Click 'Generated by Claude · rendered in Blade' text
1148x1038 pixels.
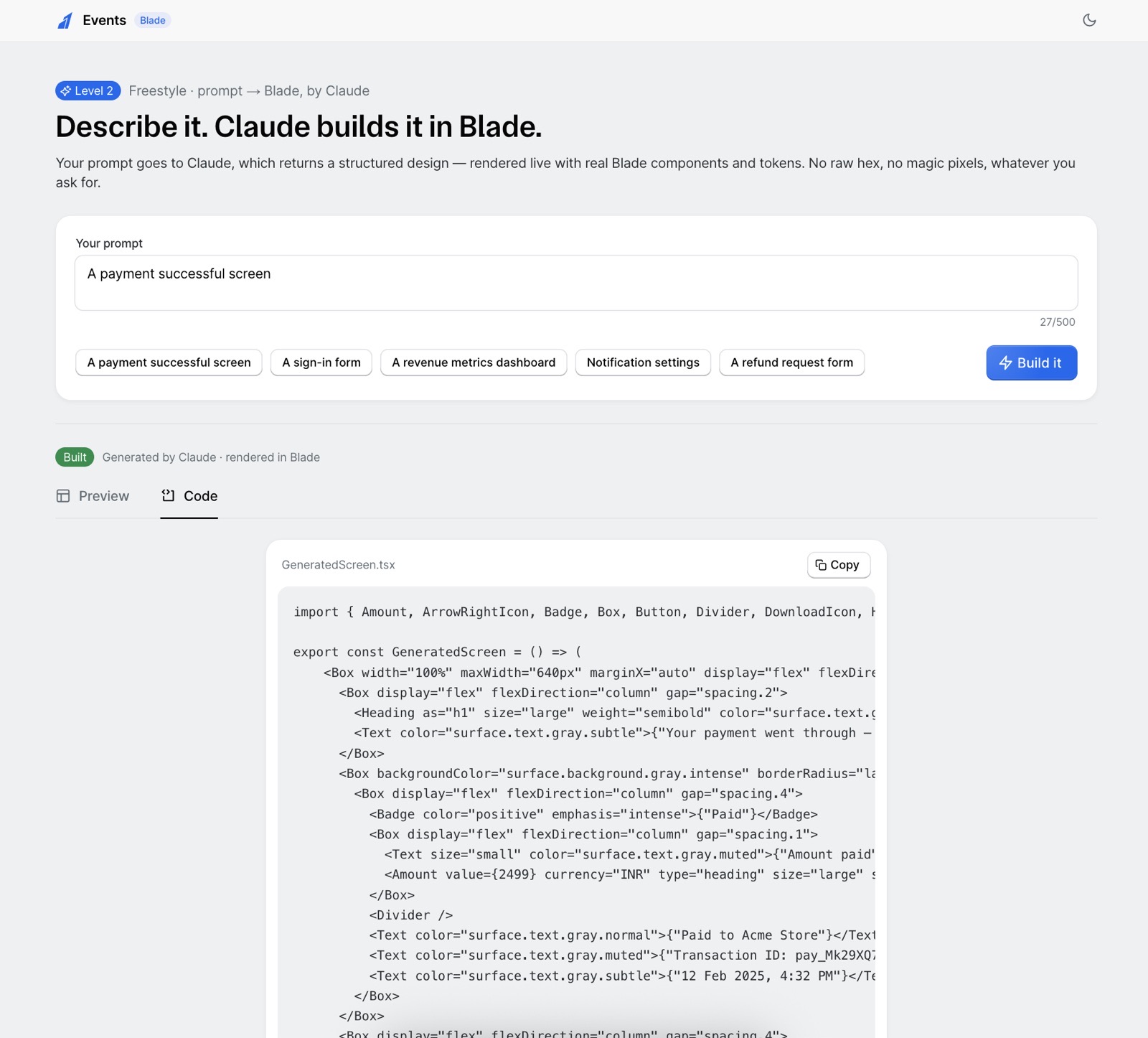211,457
